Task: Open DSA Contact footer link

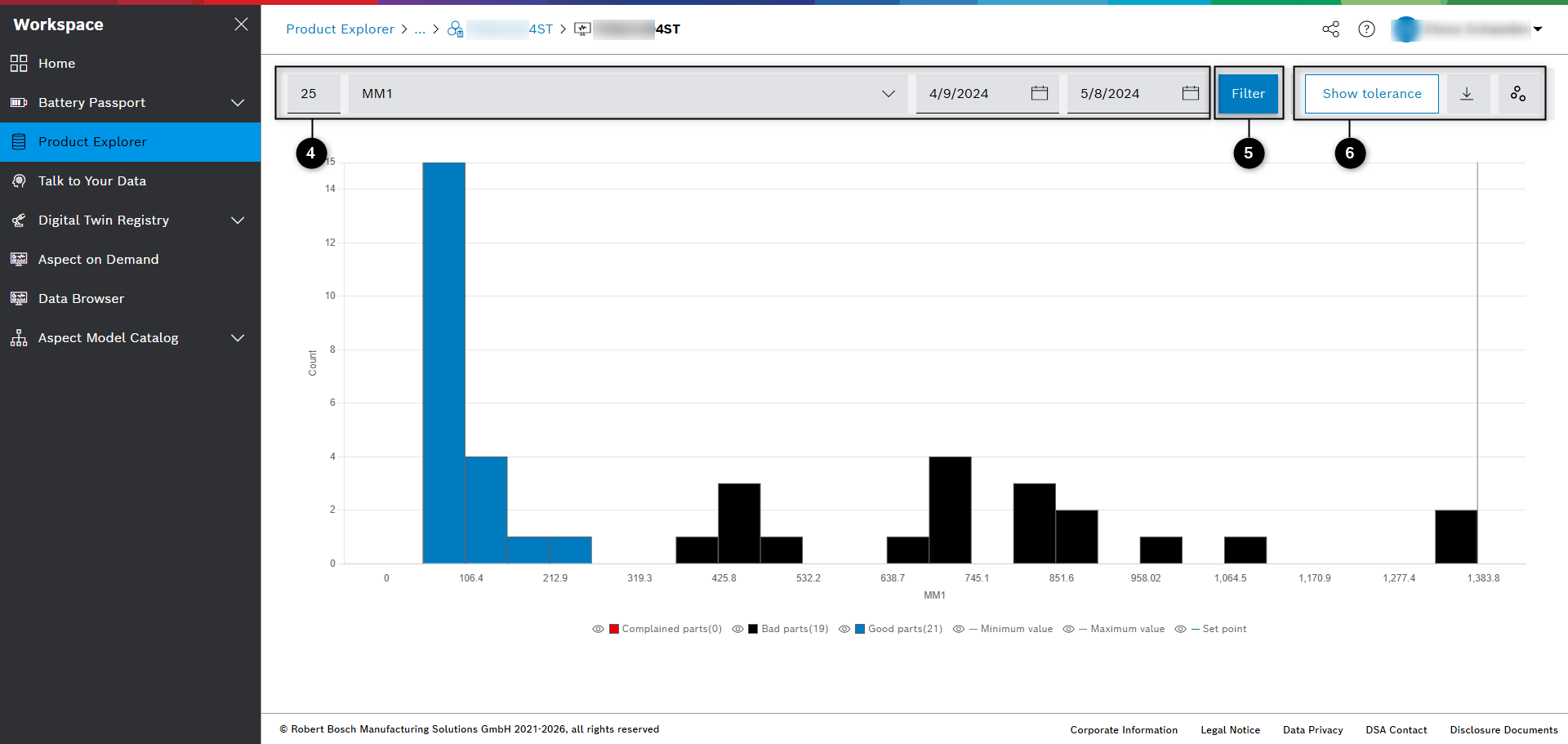Action: [x=1396, y=730]
